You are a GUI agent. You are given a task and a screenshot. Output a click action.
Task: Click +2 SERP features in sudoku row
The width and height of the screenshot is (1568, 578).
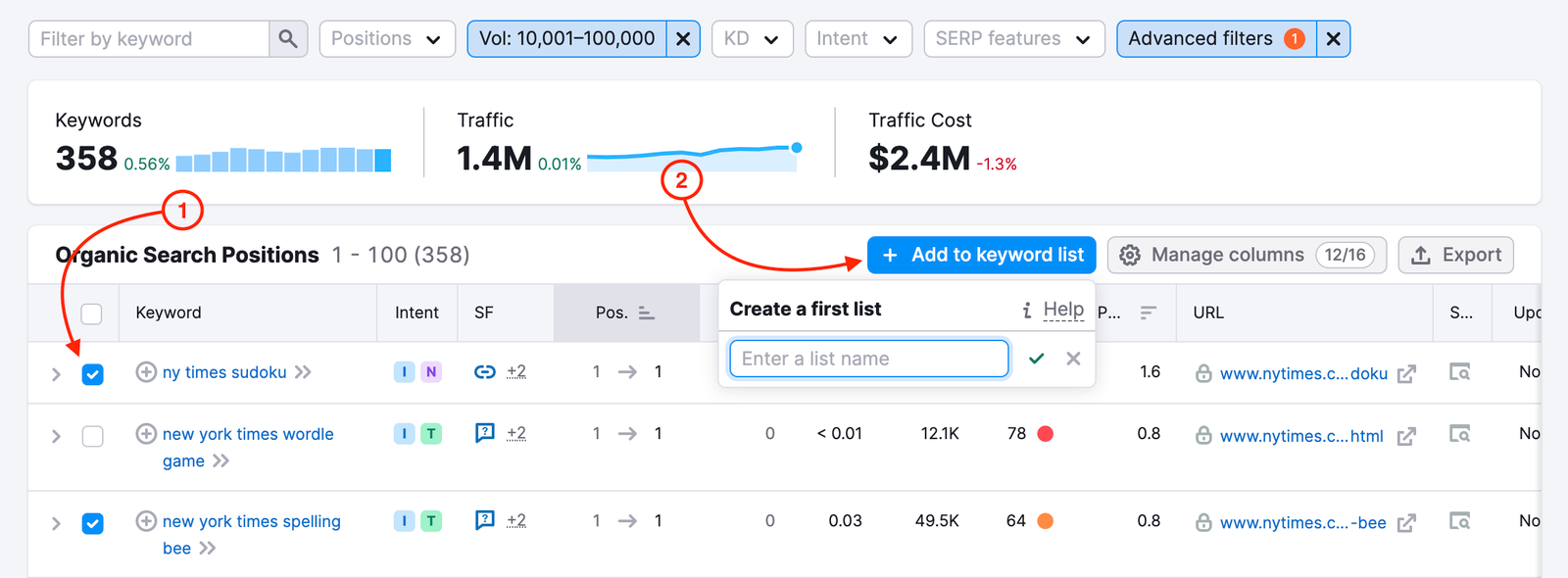pos(516,372)
